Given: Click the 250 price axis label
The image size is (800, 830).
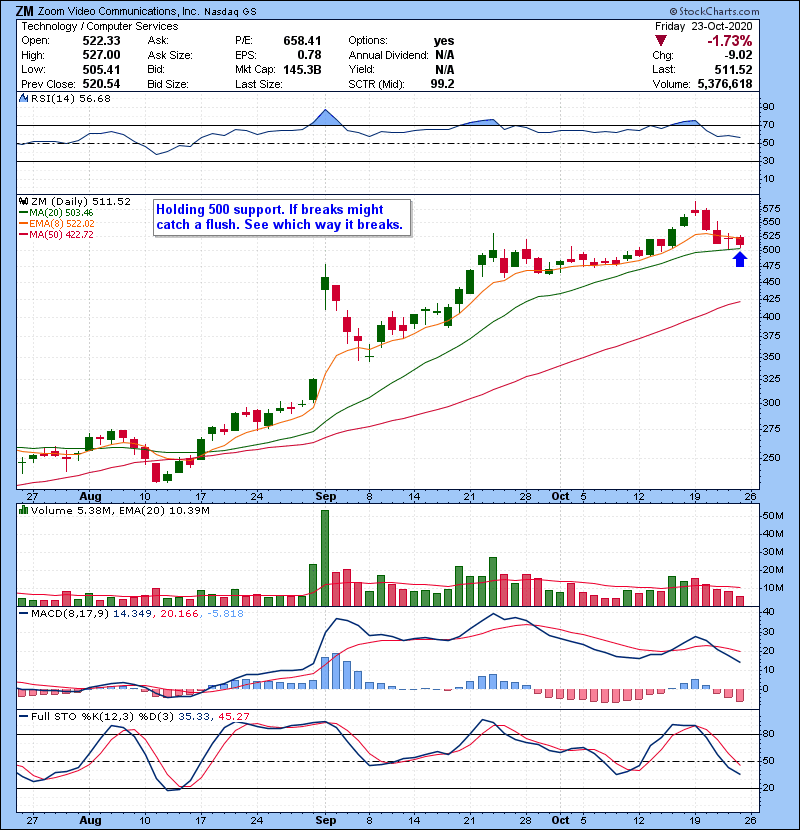Looking at the screenshot, I should 771,457.
